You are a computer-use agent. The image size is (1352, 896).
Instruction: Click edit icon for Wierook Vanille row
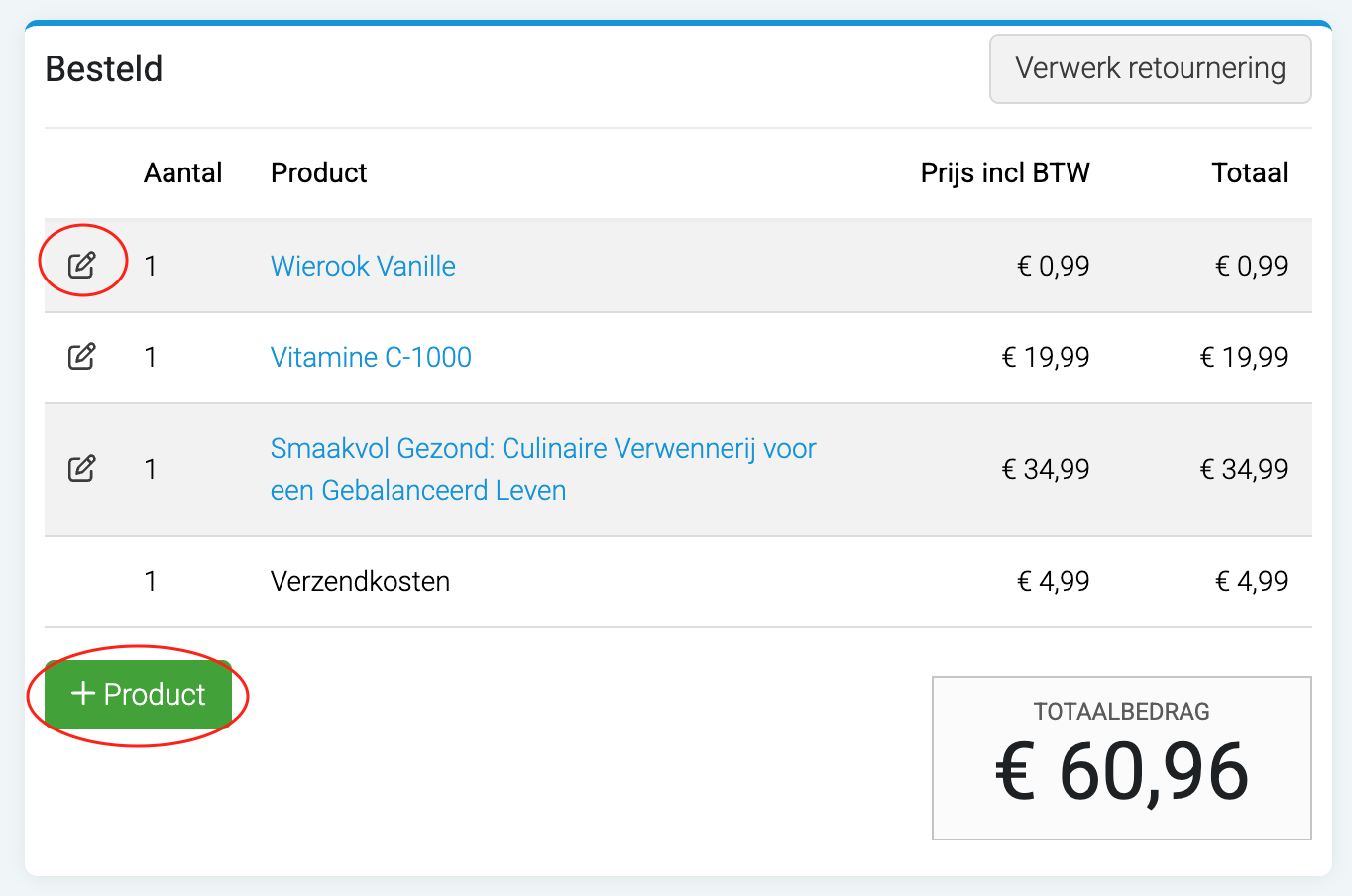pos(81,265)
